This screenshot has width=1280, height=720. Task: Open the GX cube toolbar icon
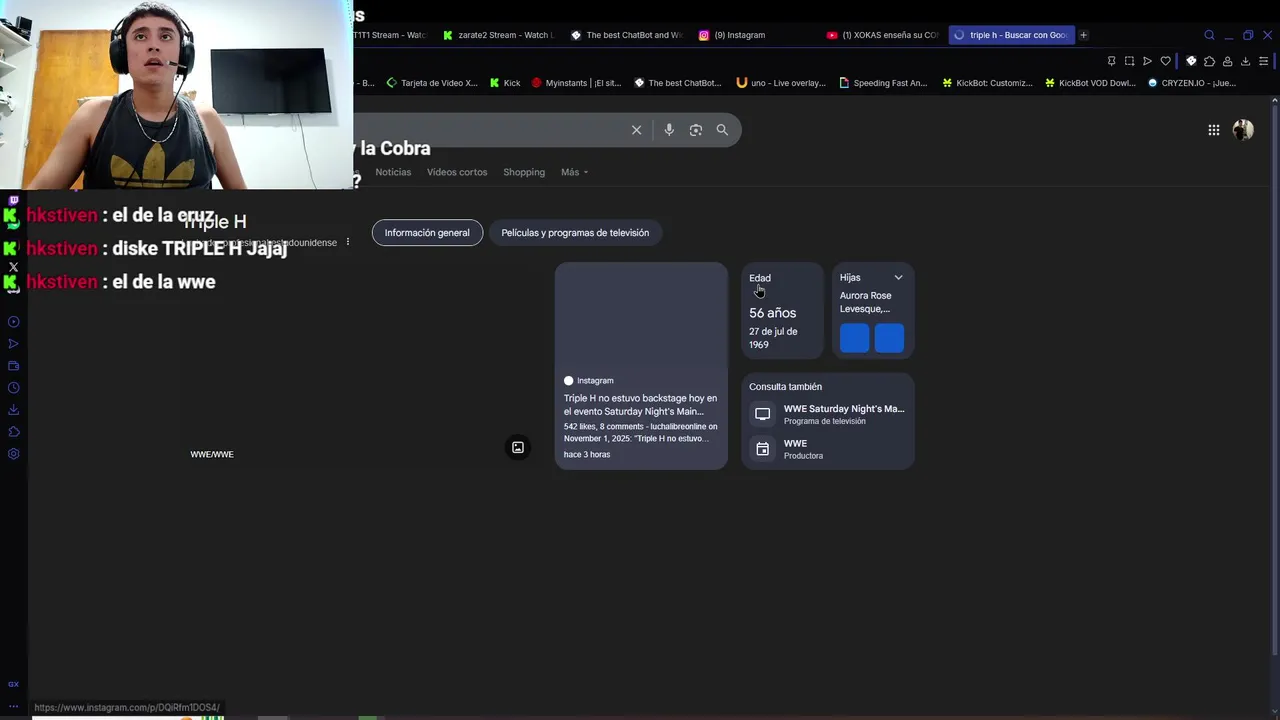pos(1191,61)
